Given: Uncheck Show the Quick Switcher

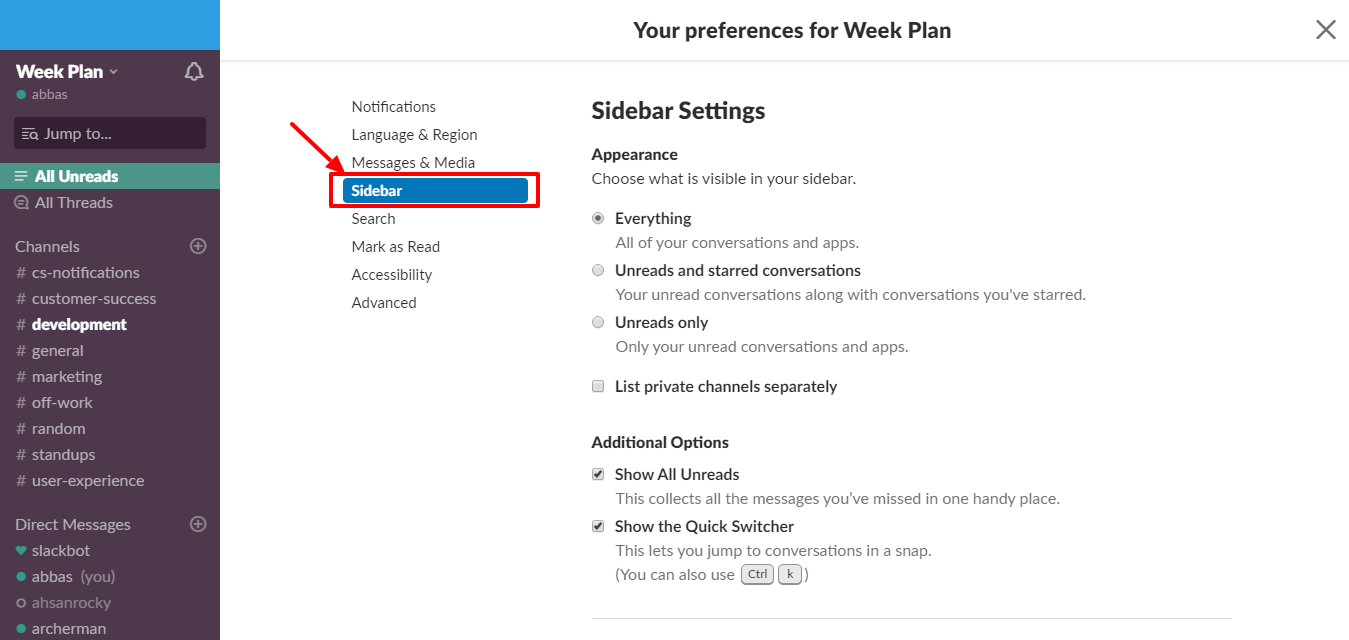Looking at the screenshot, I should pos(597,525).
